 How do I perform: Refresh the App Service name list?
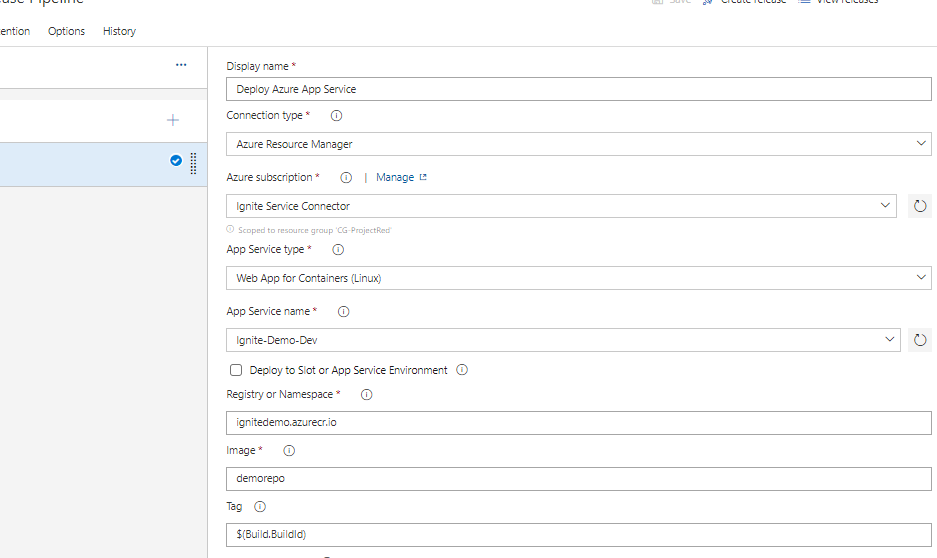click(x=920, y=340)
